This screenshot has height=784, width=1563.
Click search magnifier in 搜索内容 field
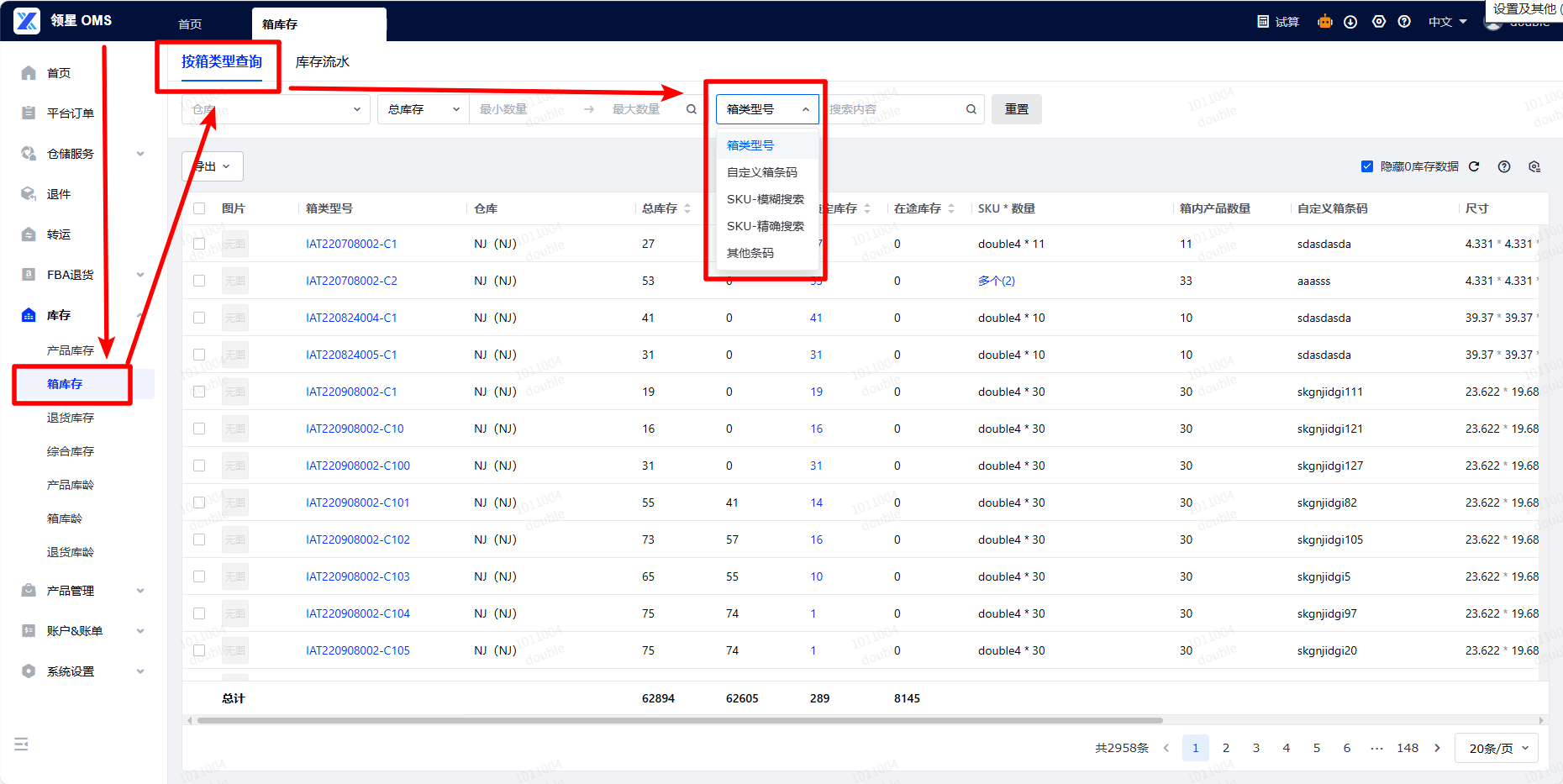pyautogui.click(x=971, y=109)
